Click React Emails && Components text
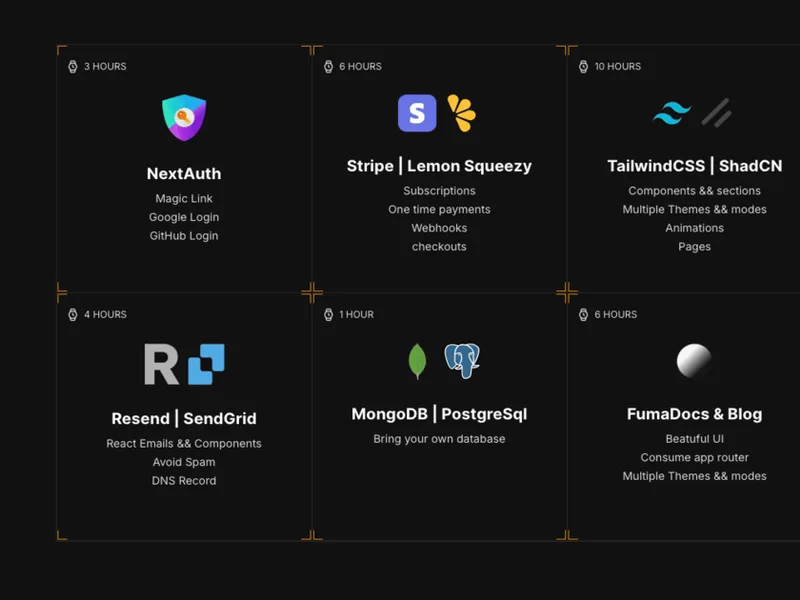800x600 pixels. point(184,444)
